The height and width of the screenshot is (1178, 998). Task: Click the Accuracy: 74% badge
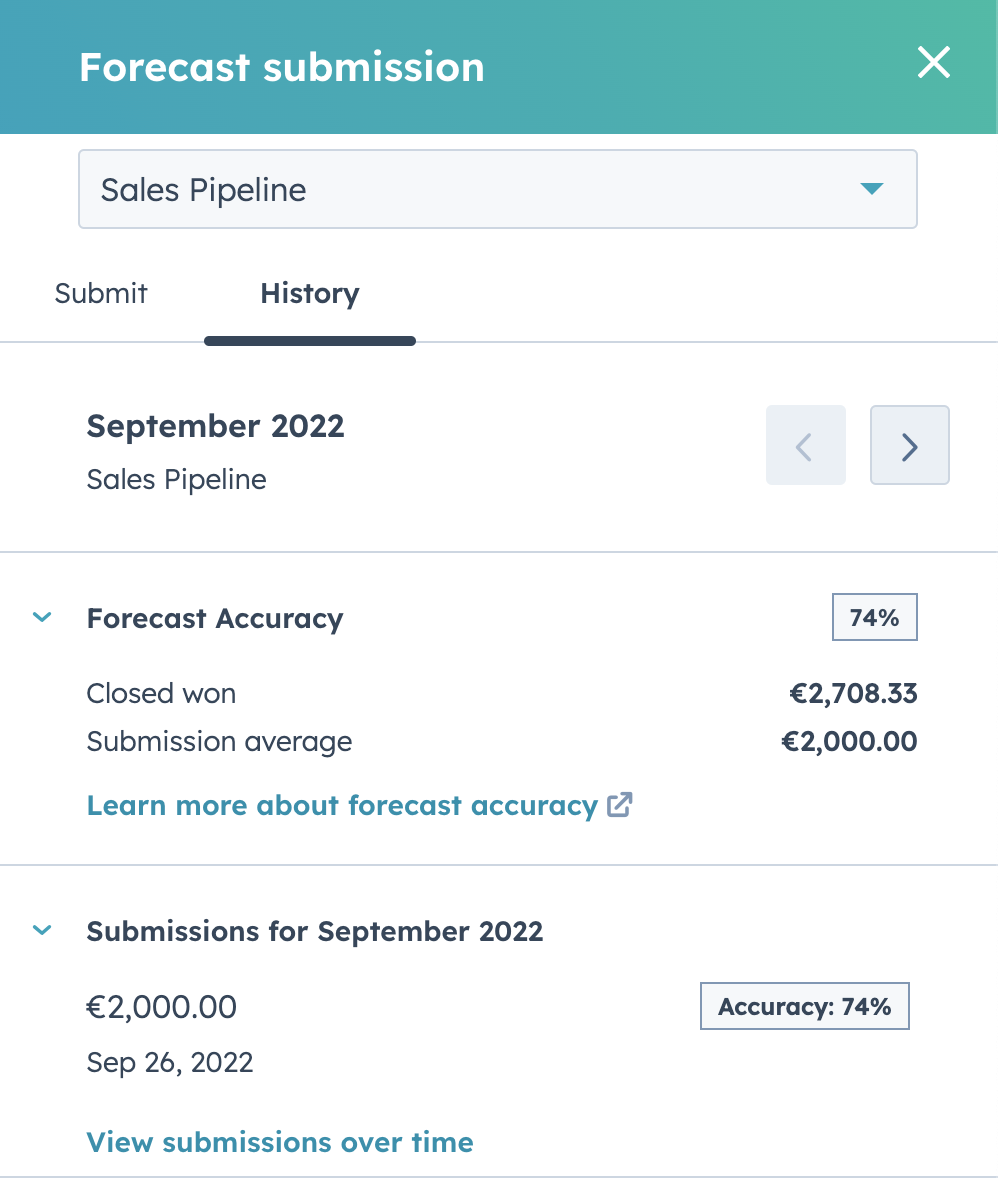pyautogui.click(x=804, y=1006)
